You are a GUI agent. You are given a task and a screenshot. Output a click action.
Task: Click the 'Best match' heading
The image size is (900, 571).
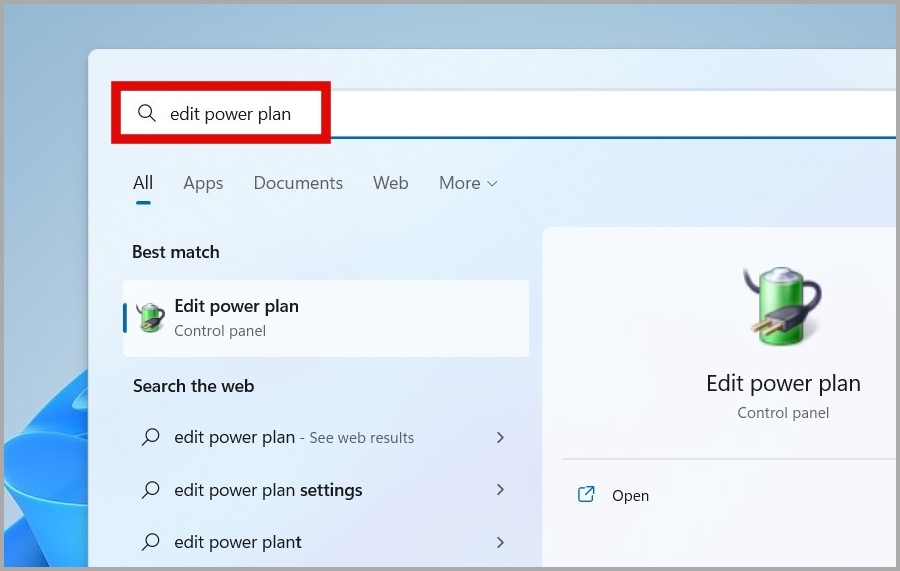click(x=176, y=252)
